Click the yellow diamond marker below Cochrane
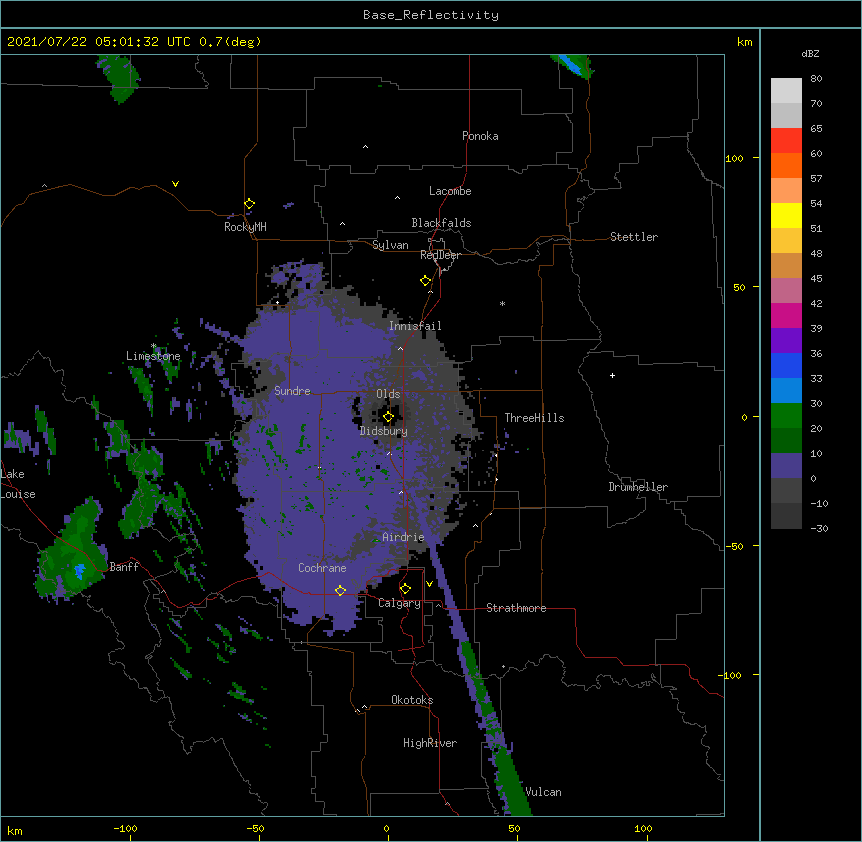The image size is (862, 842). pos(340,590)
